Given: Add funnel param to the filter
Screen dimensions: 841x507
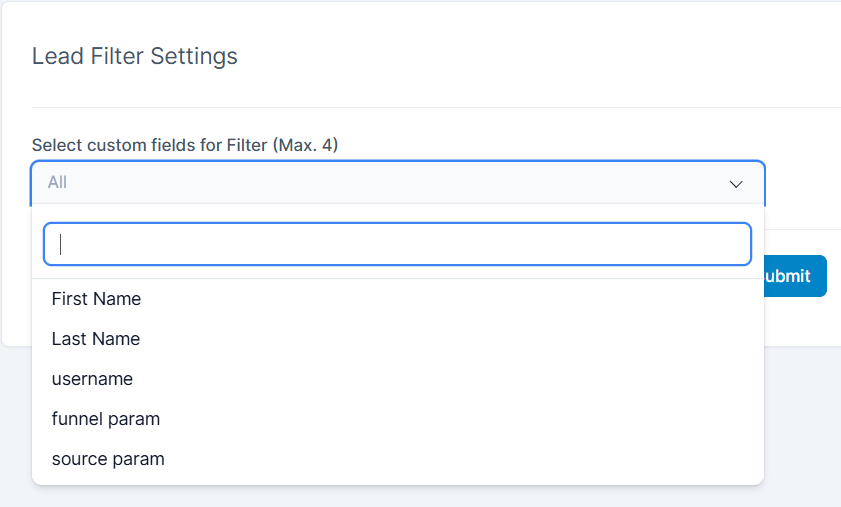Looking at the screenshot, I should (x=106, y=419).
